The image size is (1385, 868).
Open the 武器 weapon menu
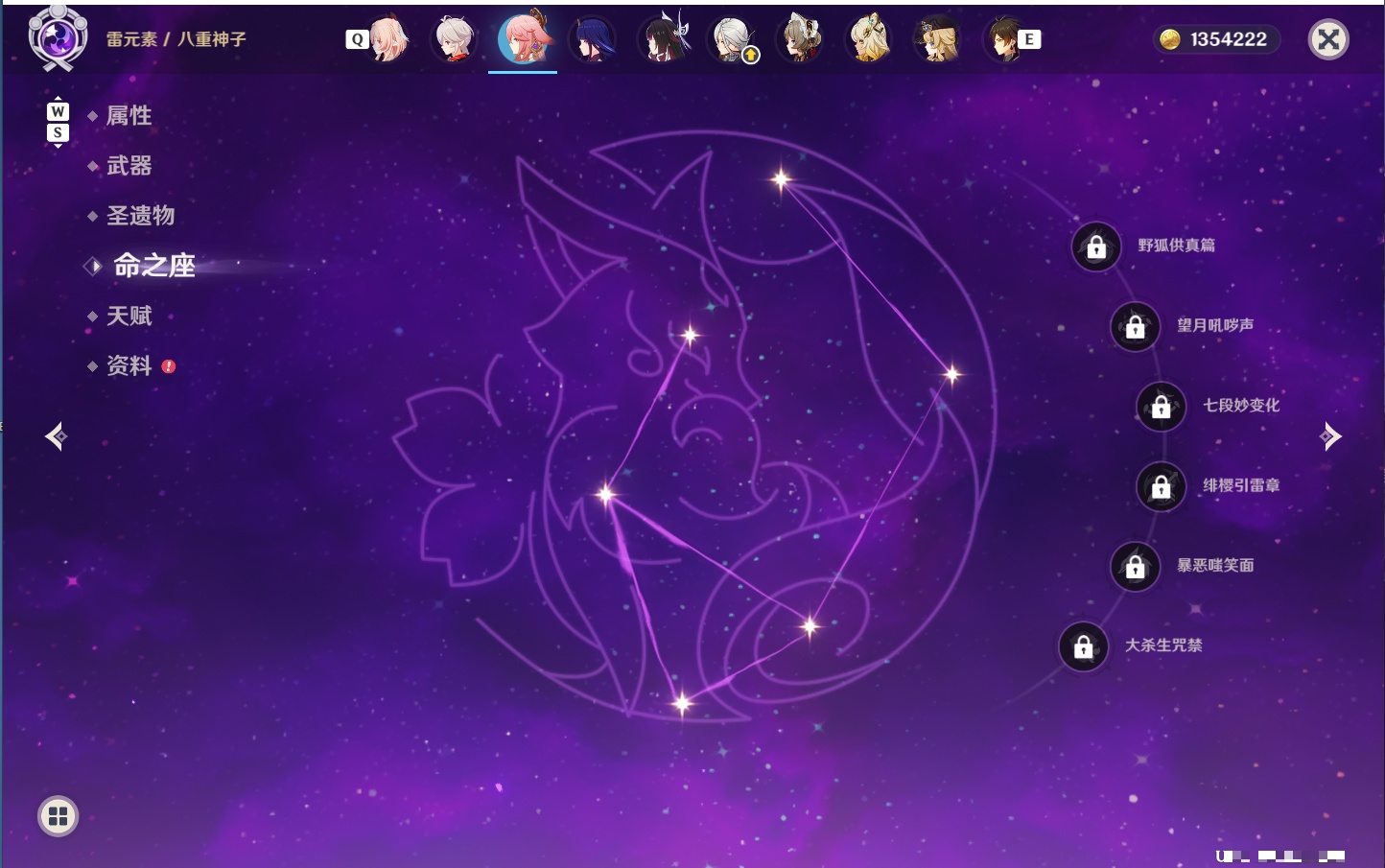129,166
